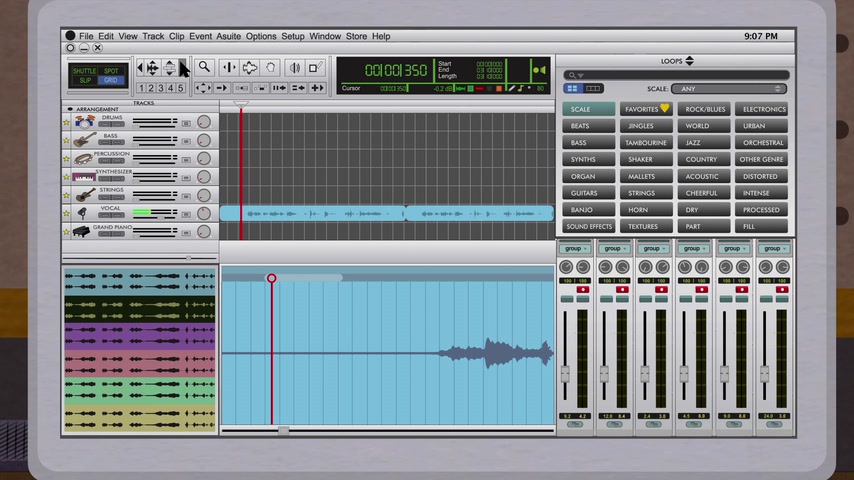This screenshot has width=854, height=480.
Task: Click the first mixer channel volume fader
Action: (x=565, y=374)
